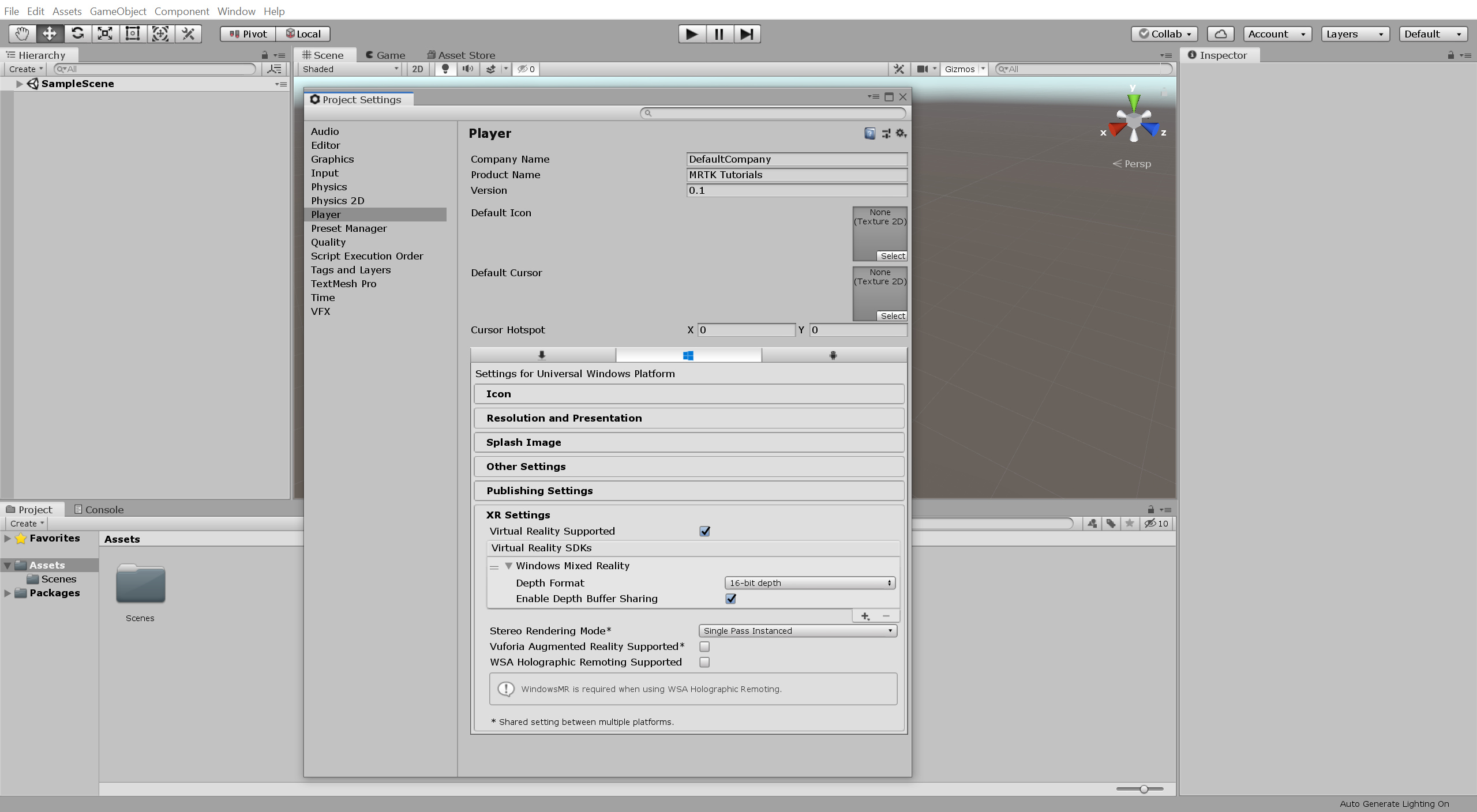Add a Virtual Reality SDK with plus
1477x812 pixels.
tap(865, 616)
